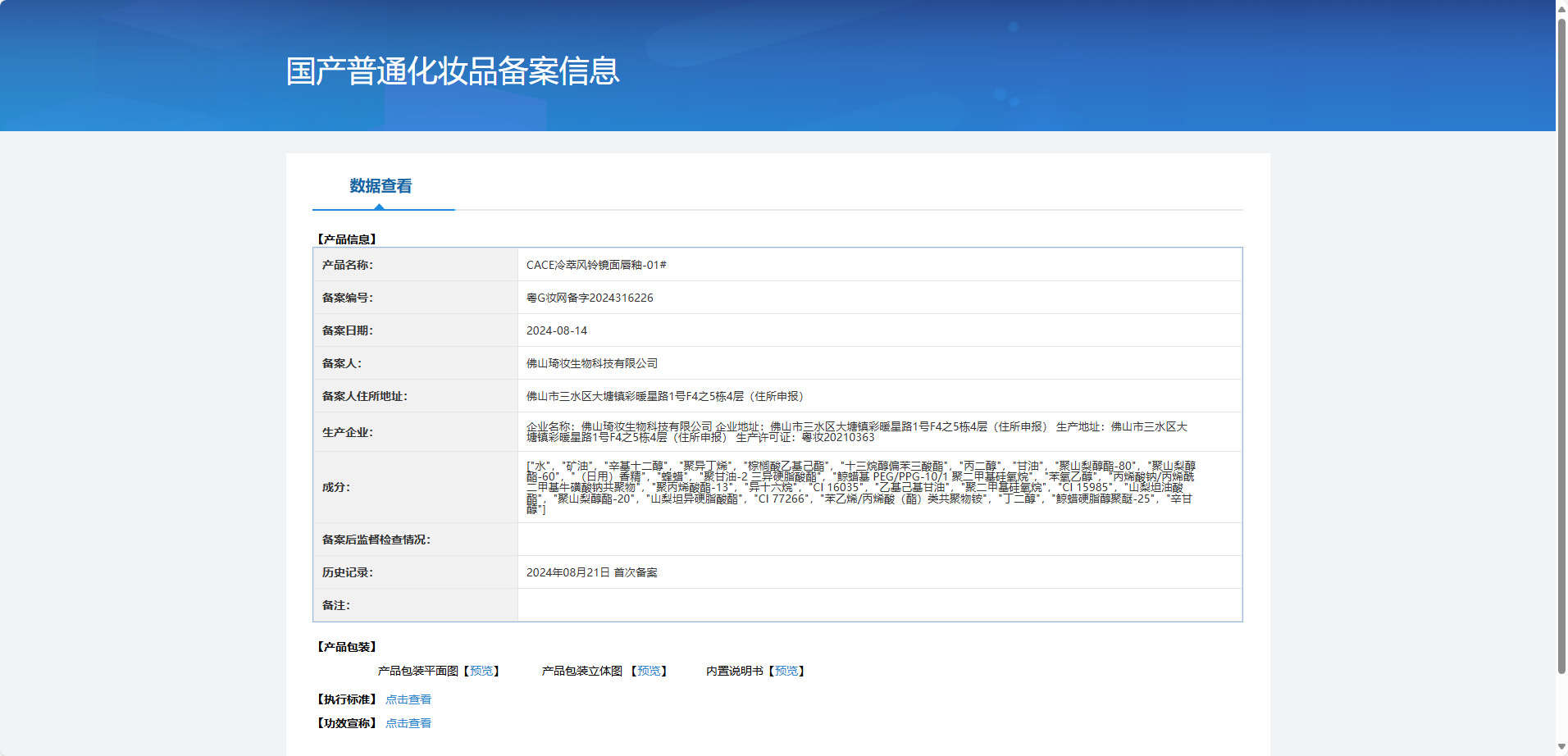This screenshot has height=756, width=1568.
Task: Select filing number 粤G妆网备字2024316226
Action: [590, 298]
